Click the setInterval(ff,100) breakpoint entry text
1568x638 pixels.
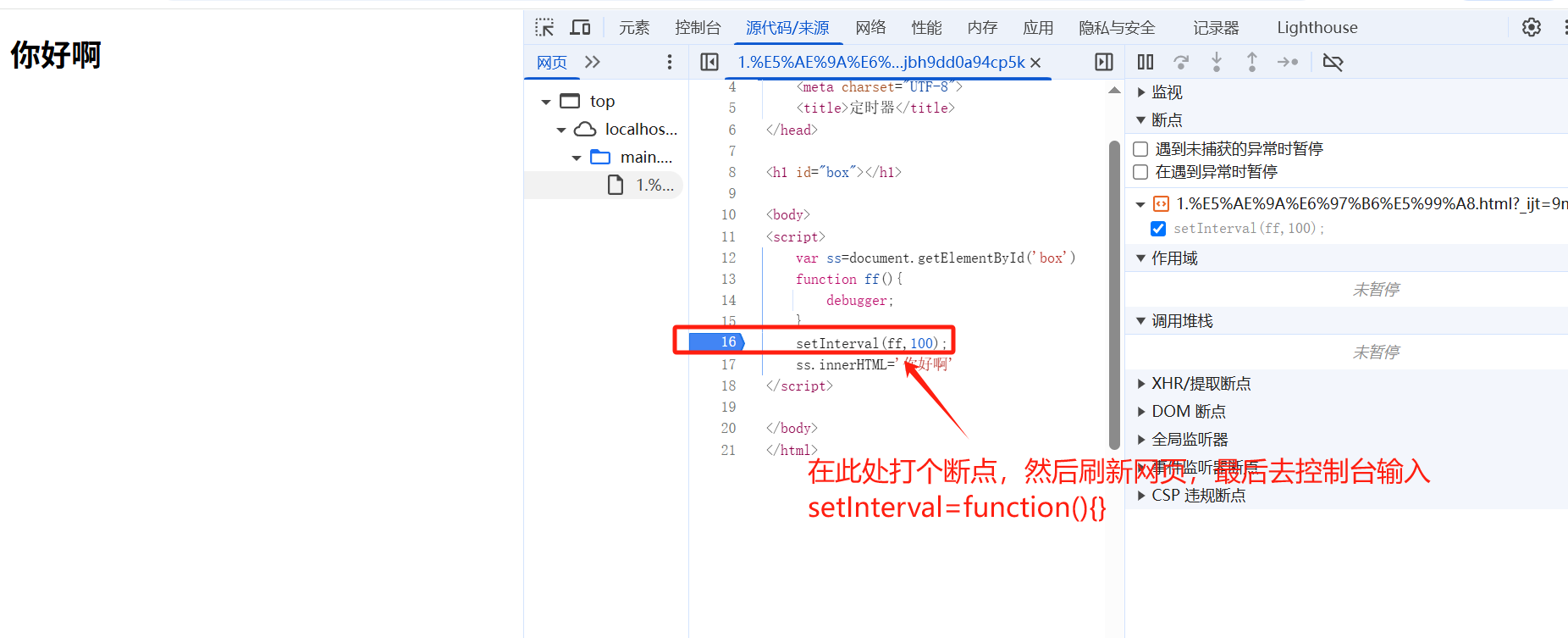pos(1249,229)
